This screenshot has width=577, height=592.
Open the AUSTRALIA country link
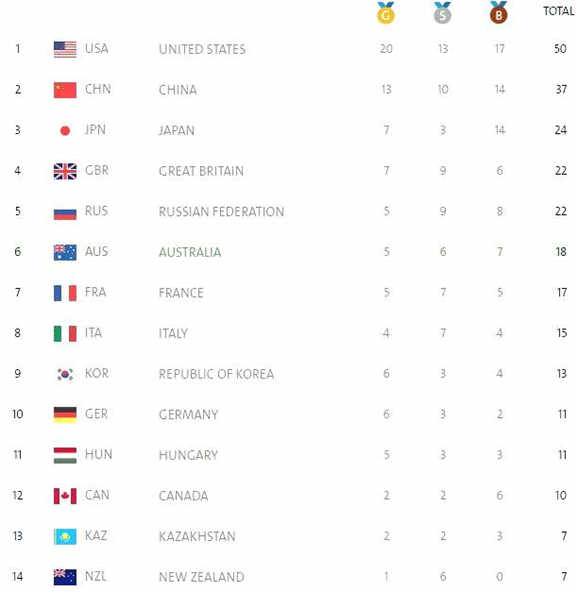click(x=190, y=252)
